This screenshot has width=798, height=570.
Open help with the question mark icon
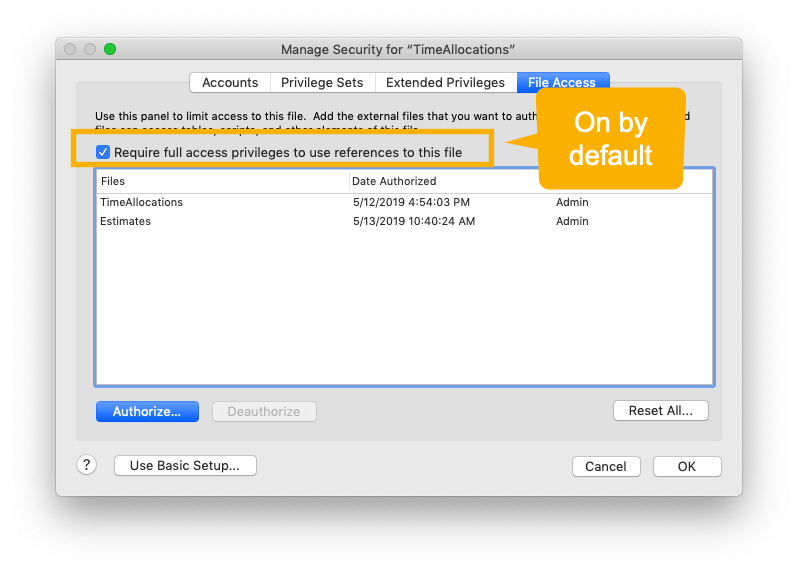87,465
